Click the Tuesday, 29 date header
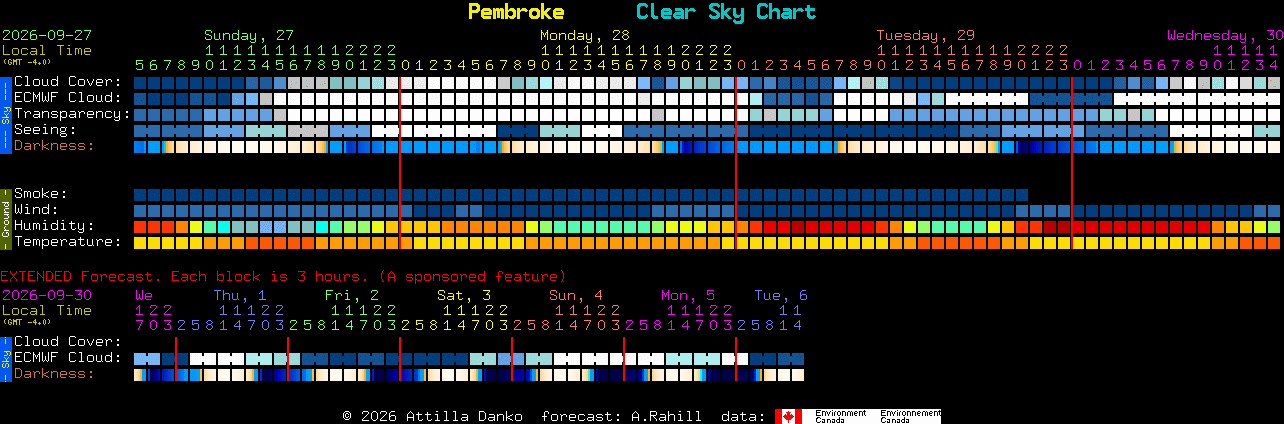The image size is (1284, 424). pos(926,35)
